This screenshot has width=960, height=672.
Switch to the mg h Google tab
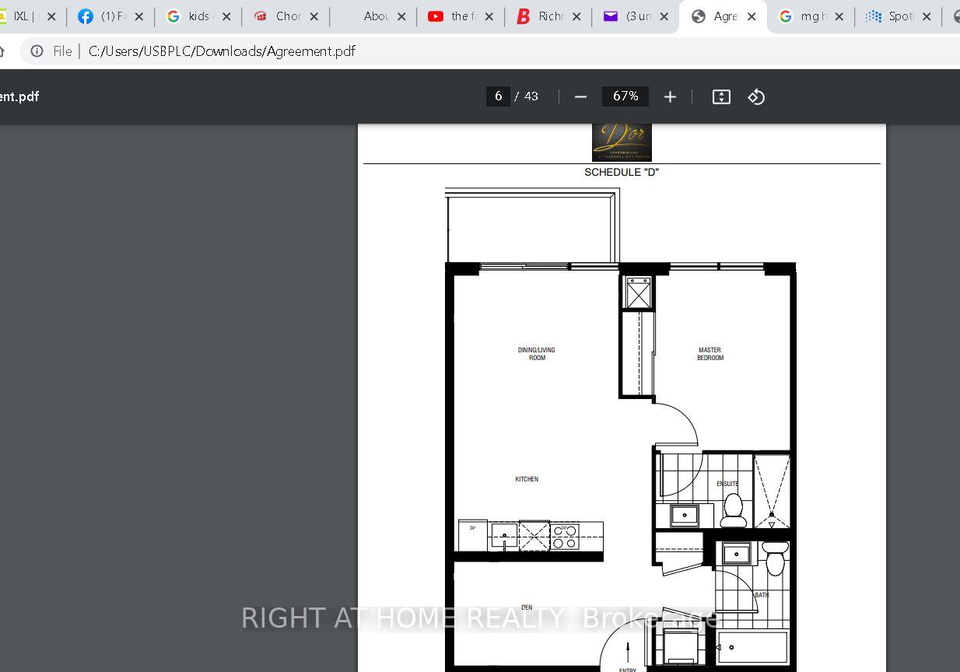point(804,17)
